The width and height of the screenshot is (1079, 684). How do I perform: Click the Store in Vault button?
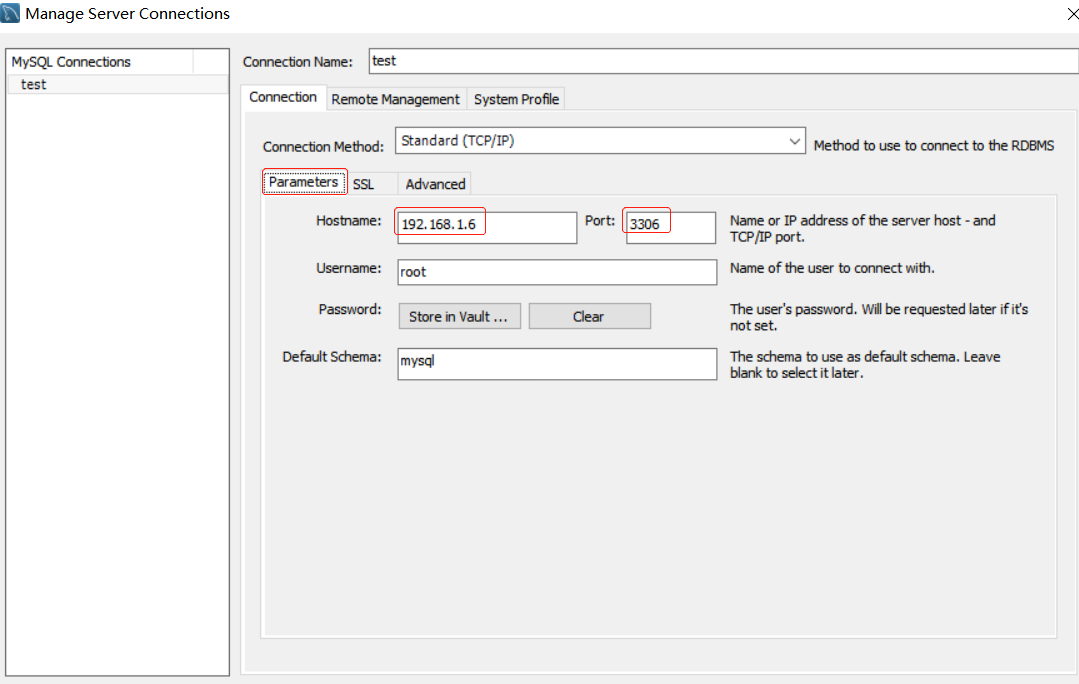point(460,317)
